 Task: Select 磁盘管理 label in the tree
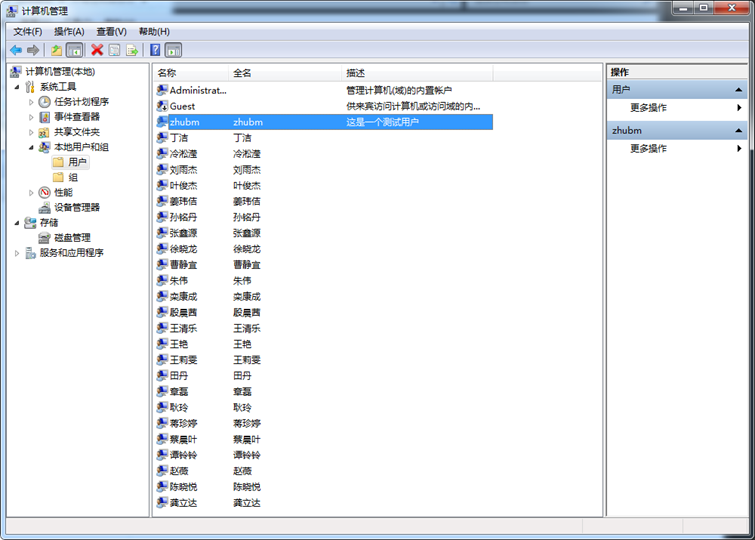point(72,238)
